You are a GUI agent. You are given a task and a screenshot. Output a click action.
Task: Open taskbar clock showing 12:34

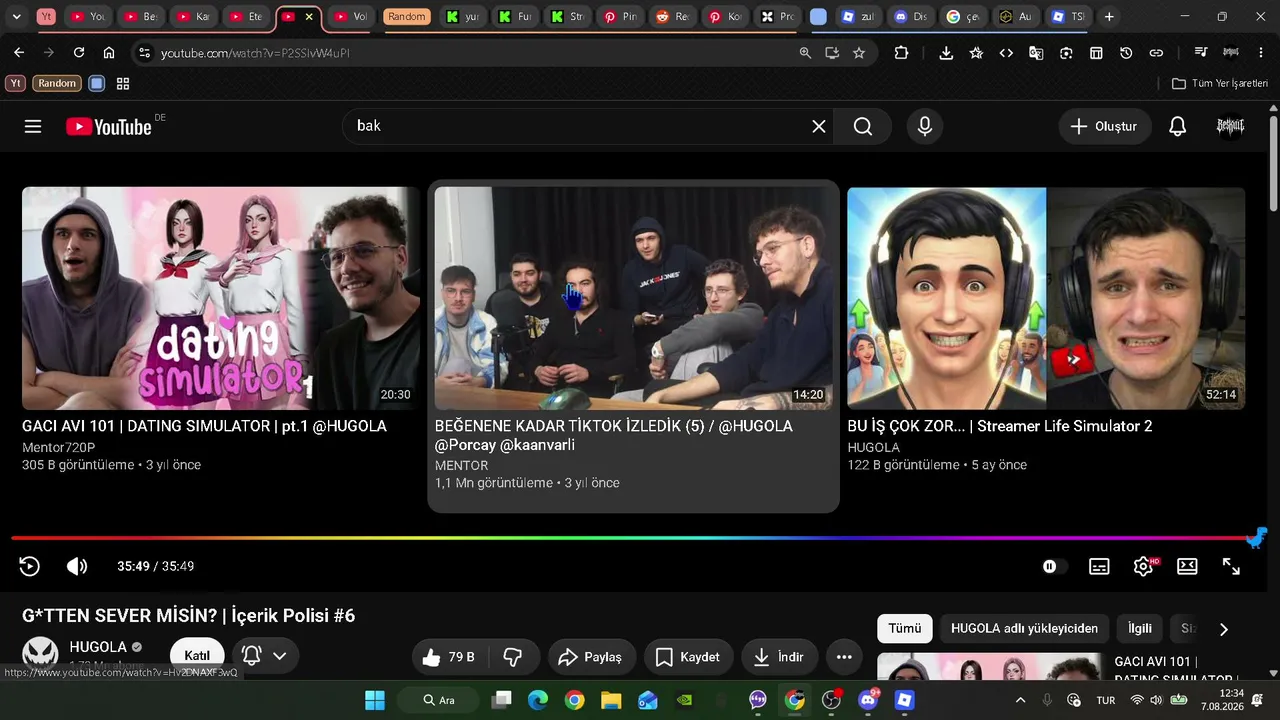click(x=1222, y=700)
